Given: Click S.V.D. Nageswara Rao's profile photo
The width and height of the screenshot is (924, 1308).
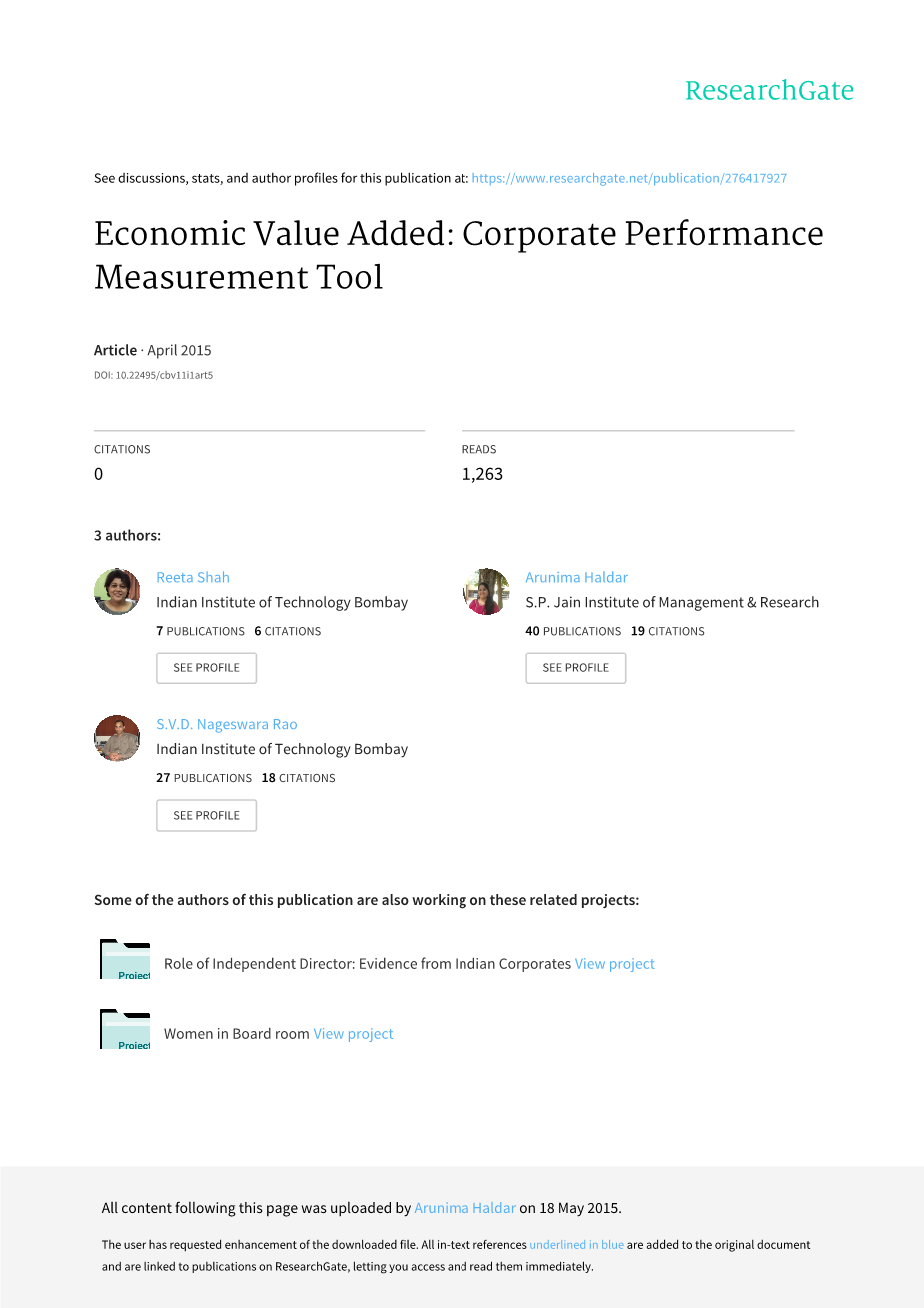Looking at the screenshot, I should (117, 738).
